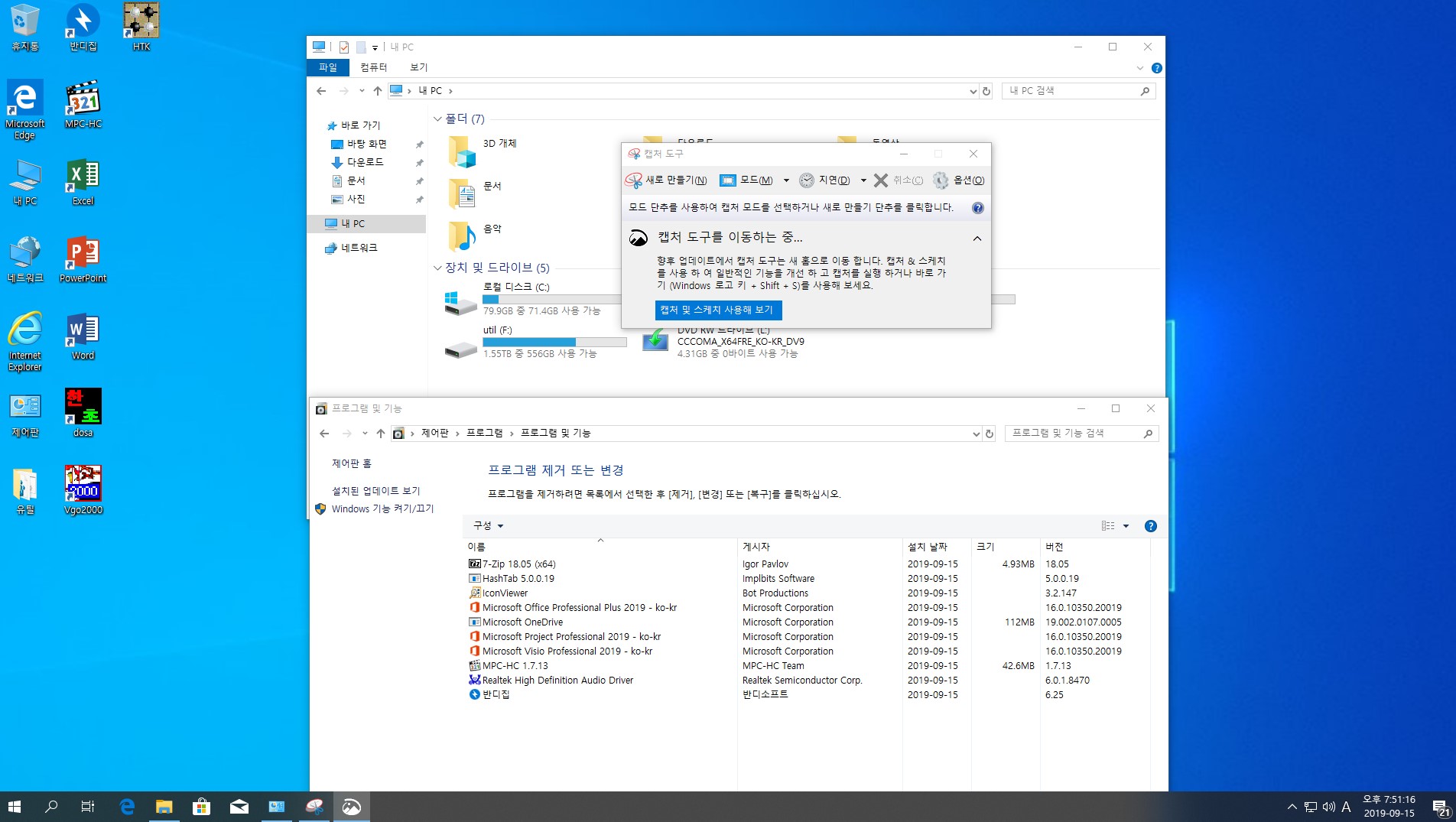Click refresh button in 내 PC address bar

coord(986,91)
